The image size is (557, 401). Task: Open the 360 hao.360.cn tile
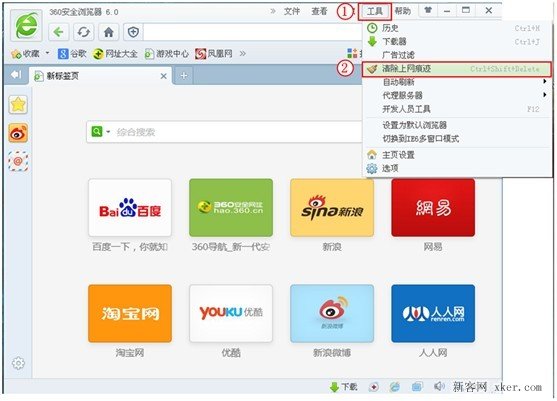[x=231, y=208]
